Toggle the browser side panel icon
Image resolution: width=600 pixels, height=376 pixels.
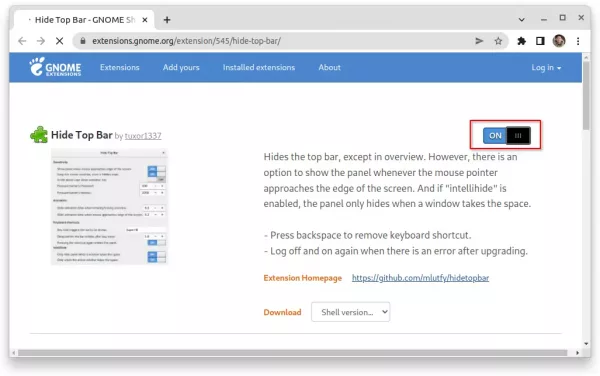pos(540,41)
